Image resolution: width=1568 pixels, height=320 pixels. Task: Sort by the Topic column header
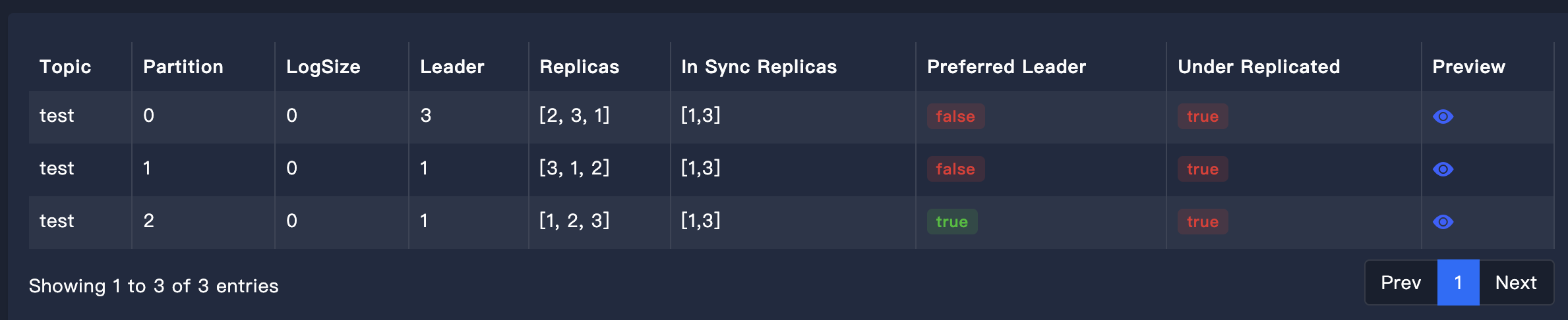tap(65, 67)
